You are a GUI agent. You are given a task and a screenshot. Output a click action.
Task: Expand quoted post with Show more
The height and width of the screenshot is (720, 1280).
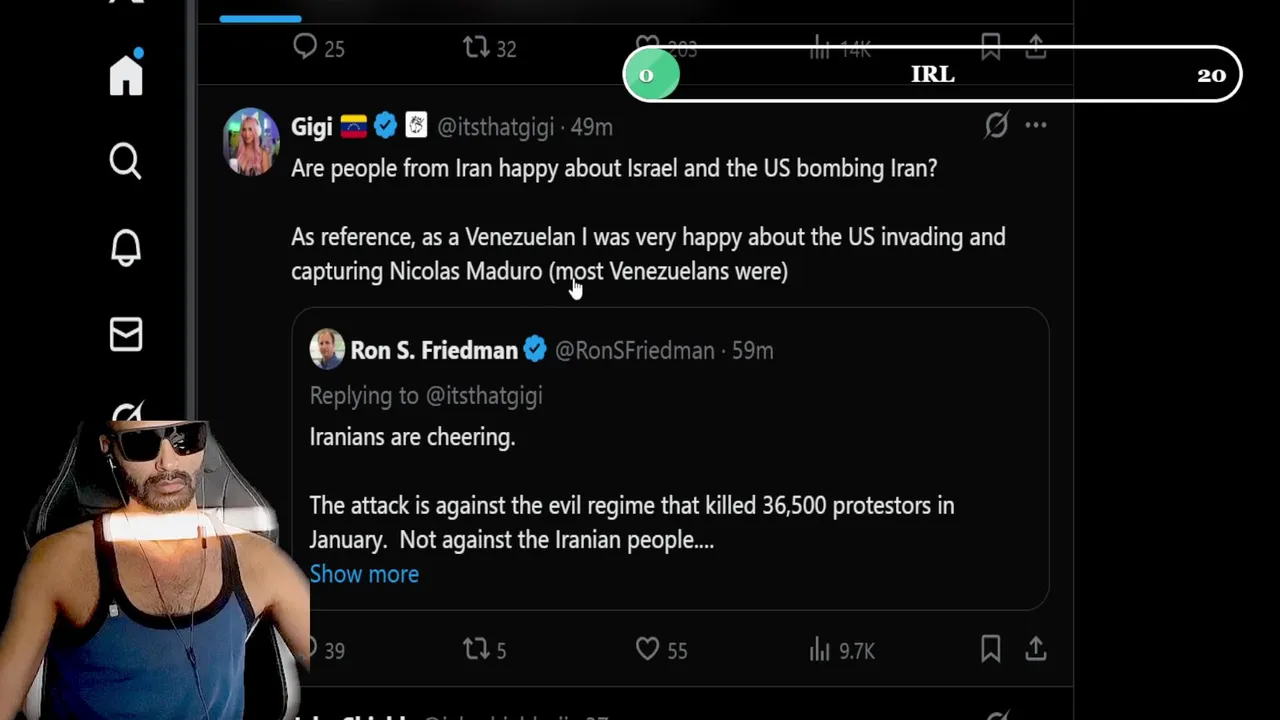pos(364,574)
